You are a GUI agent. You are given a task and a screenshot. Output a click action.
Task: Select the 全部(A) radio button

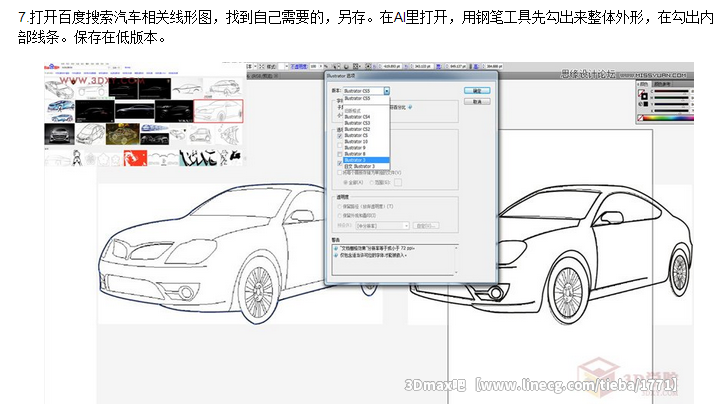[x=345, y=182]
